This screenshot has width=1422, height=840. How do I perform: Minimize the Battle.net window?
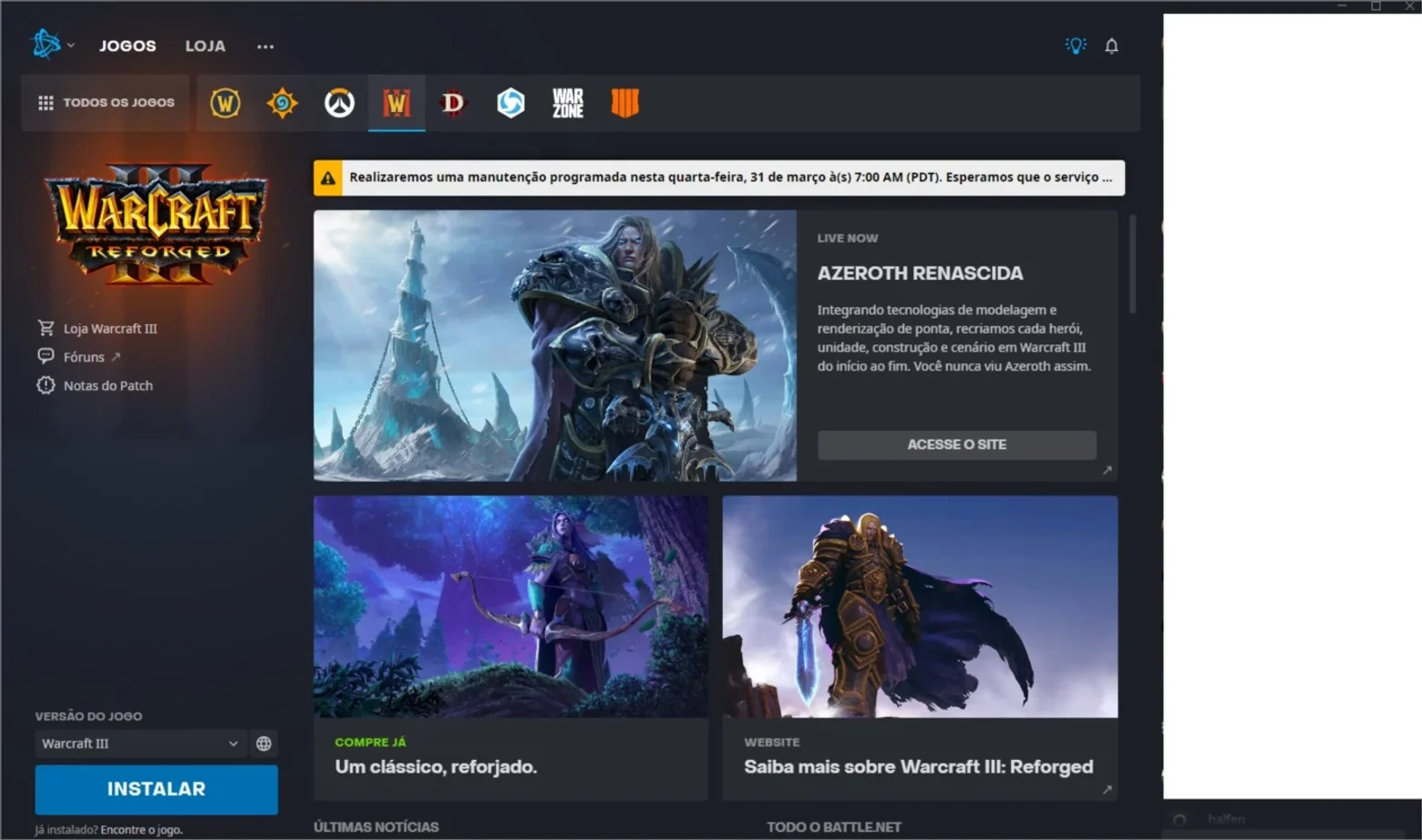coord(1342,6)
